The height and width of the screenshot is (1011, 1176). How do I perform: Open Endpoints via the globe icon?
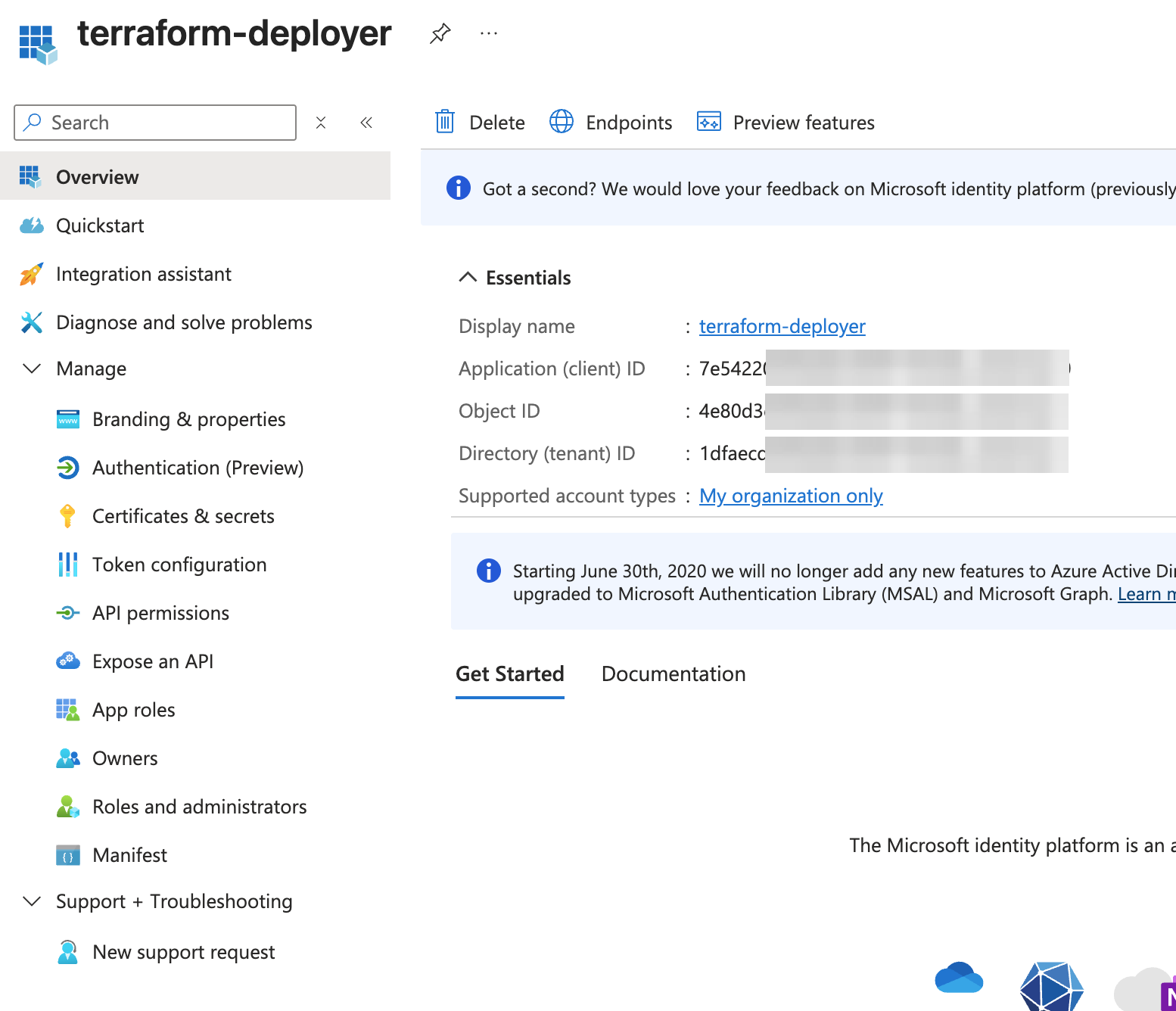coord(562,122)
